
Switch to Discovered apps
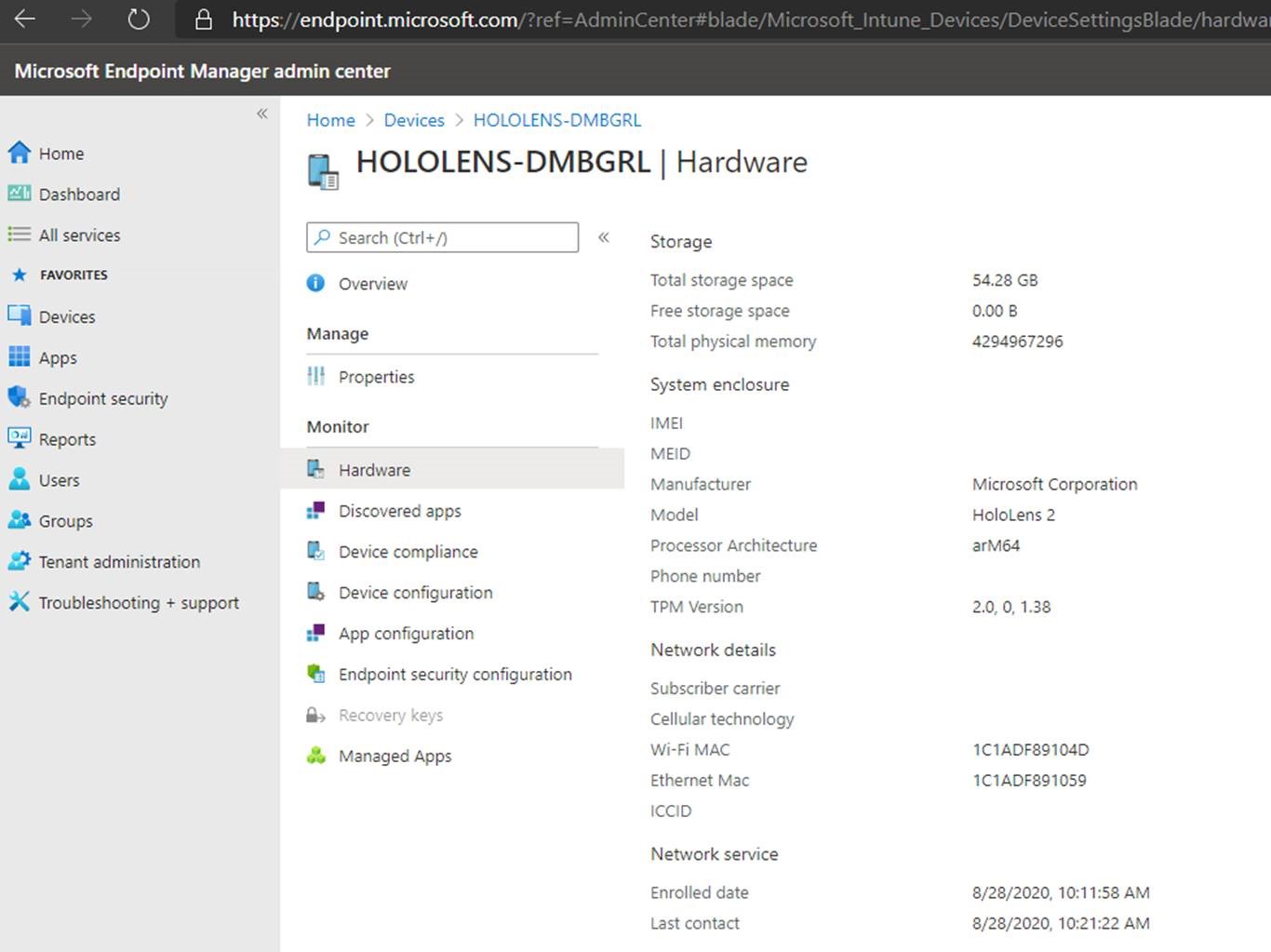[399, 510]
